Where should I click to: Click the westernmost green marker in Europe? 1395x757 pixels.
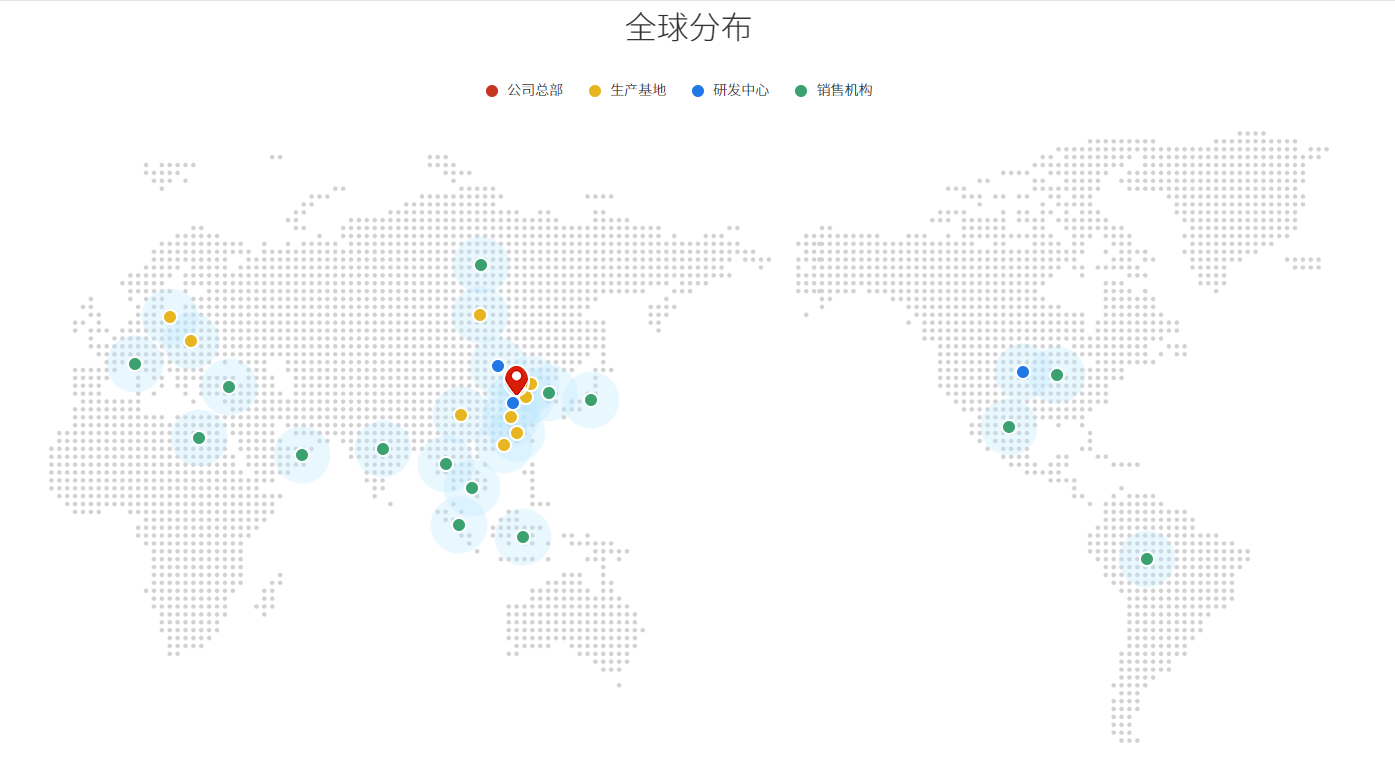(135, 364)
